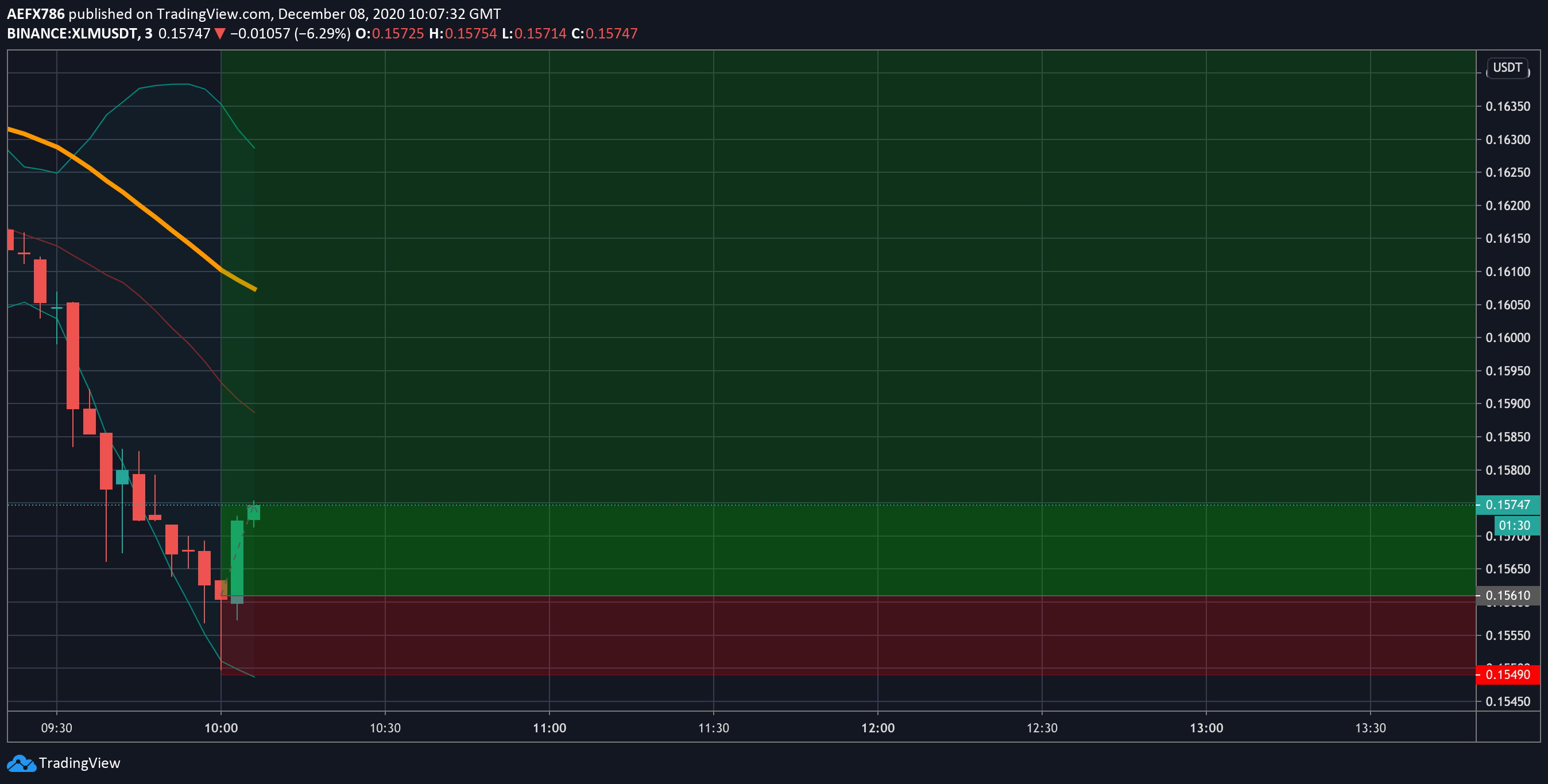Click the 09:30 time axis label
The image size is (1548, 784).
coord(56,728)
